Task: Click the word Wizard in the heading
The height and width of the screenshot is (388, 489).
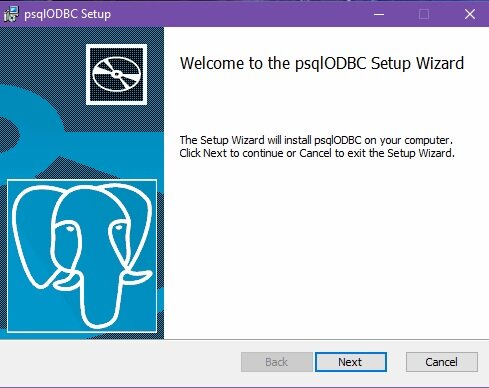Action: [440, 63]
